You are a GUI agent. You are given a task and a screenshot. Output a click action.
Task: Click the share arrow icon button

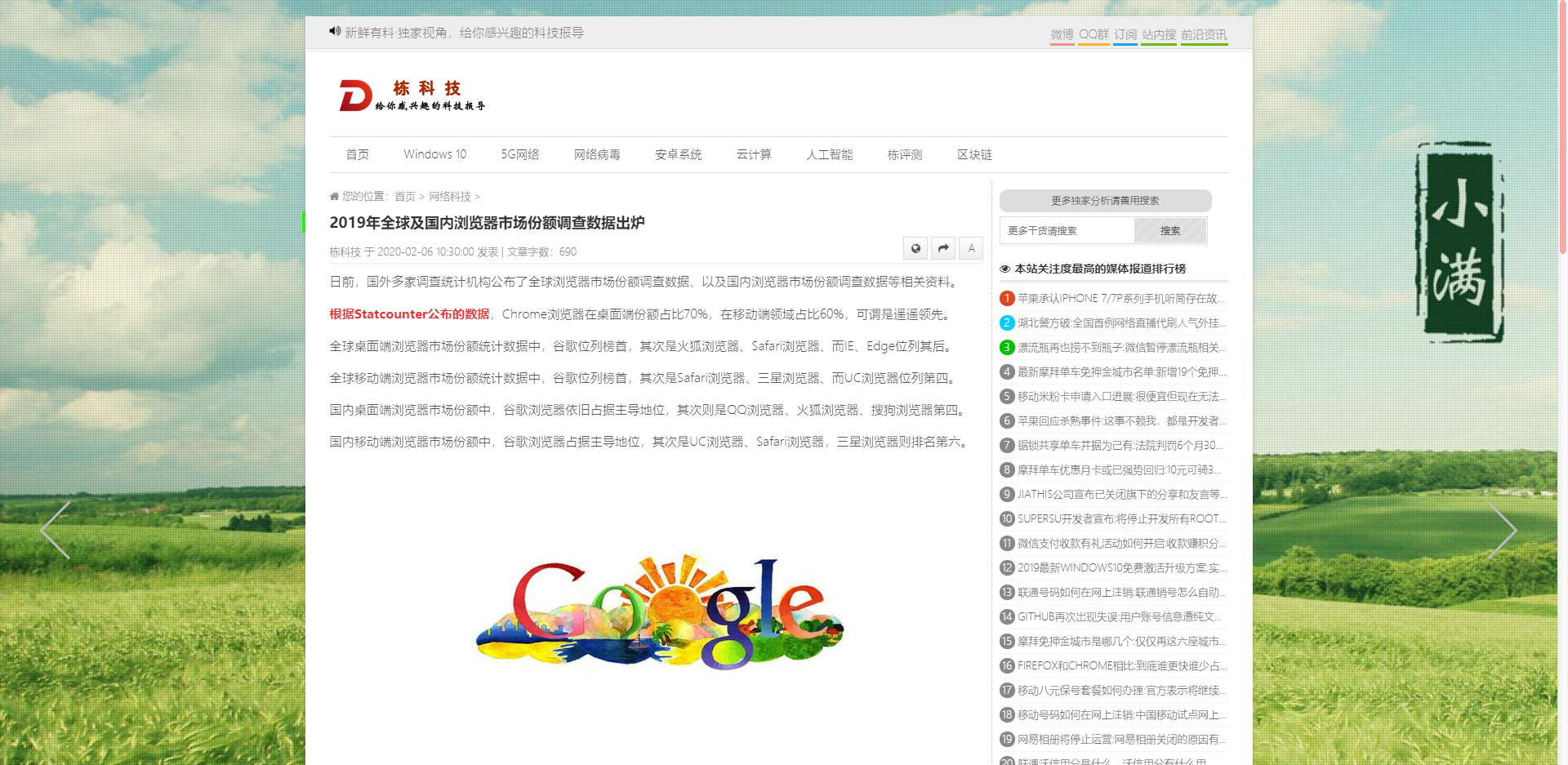point(943,248)
